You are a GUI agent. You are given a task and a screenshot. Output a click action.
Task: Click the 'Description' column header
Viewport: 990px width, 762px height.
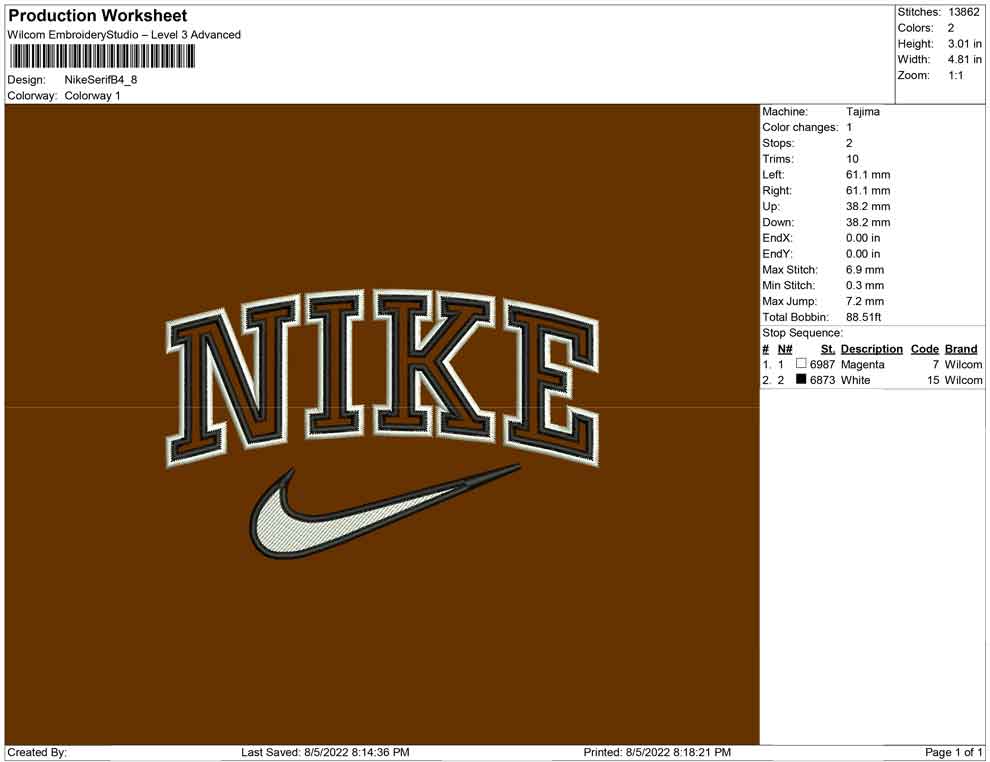click(x=872, y=348)
